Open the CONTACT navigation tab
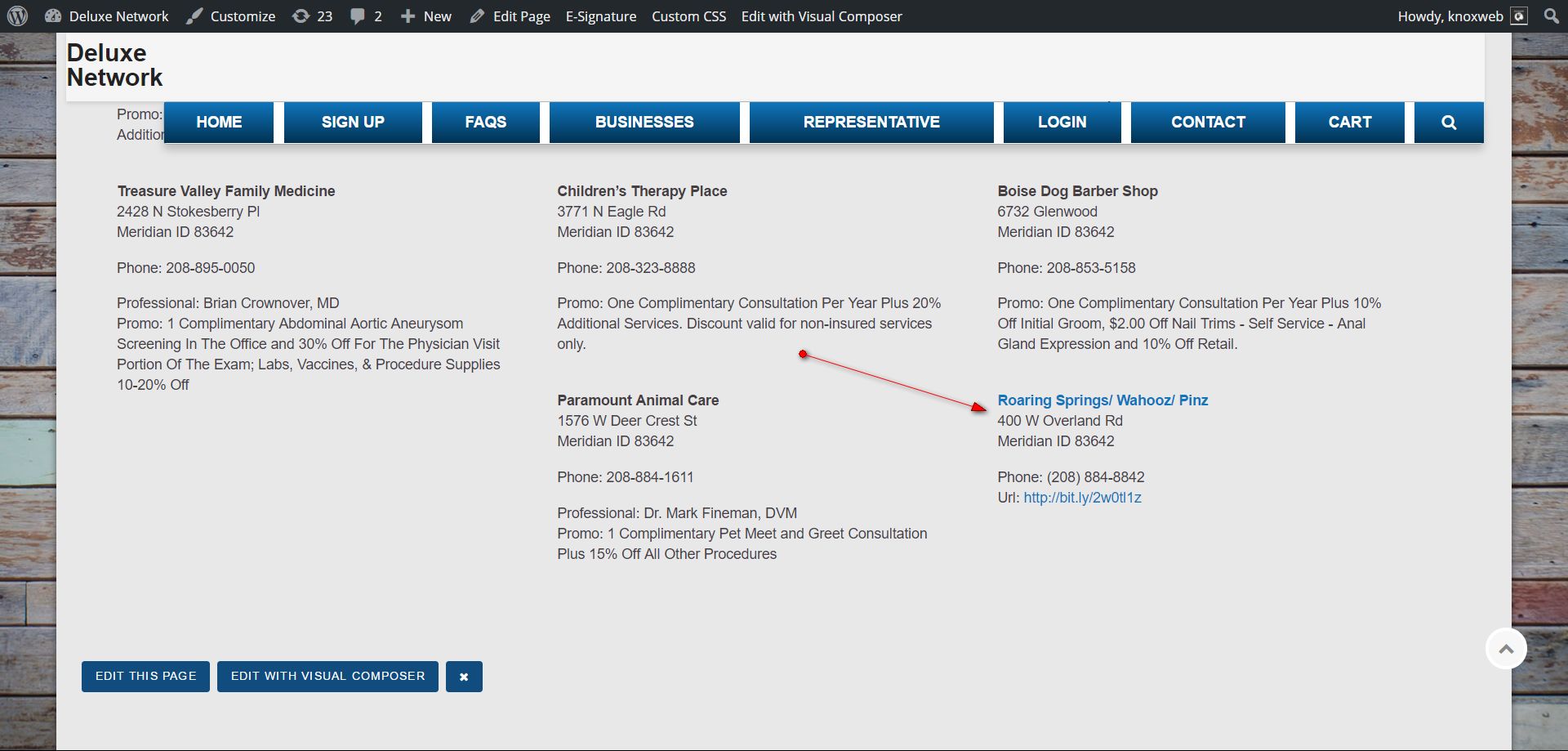1568x751 pixels. coord(1208,123)
